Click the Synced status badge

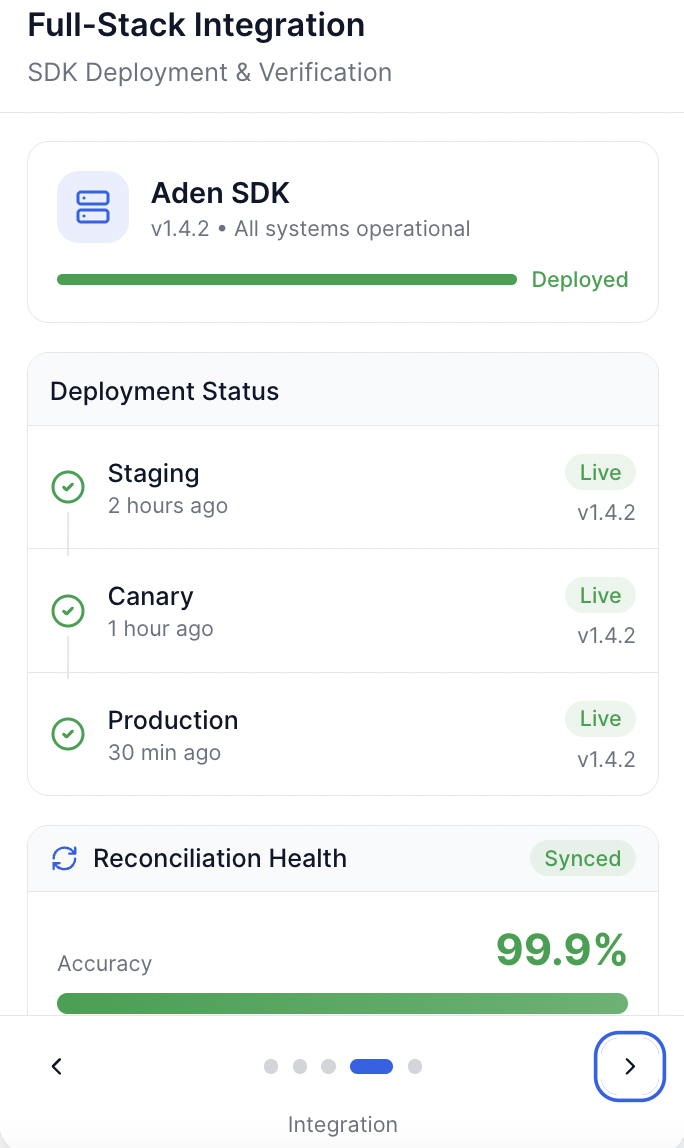coord(582,859)
